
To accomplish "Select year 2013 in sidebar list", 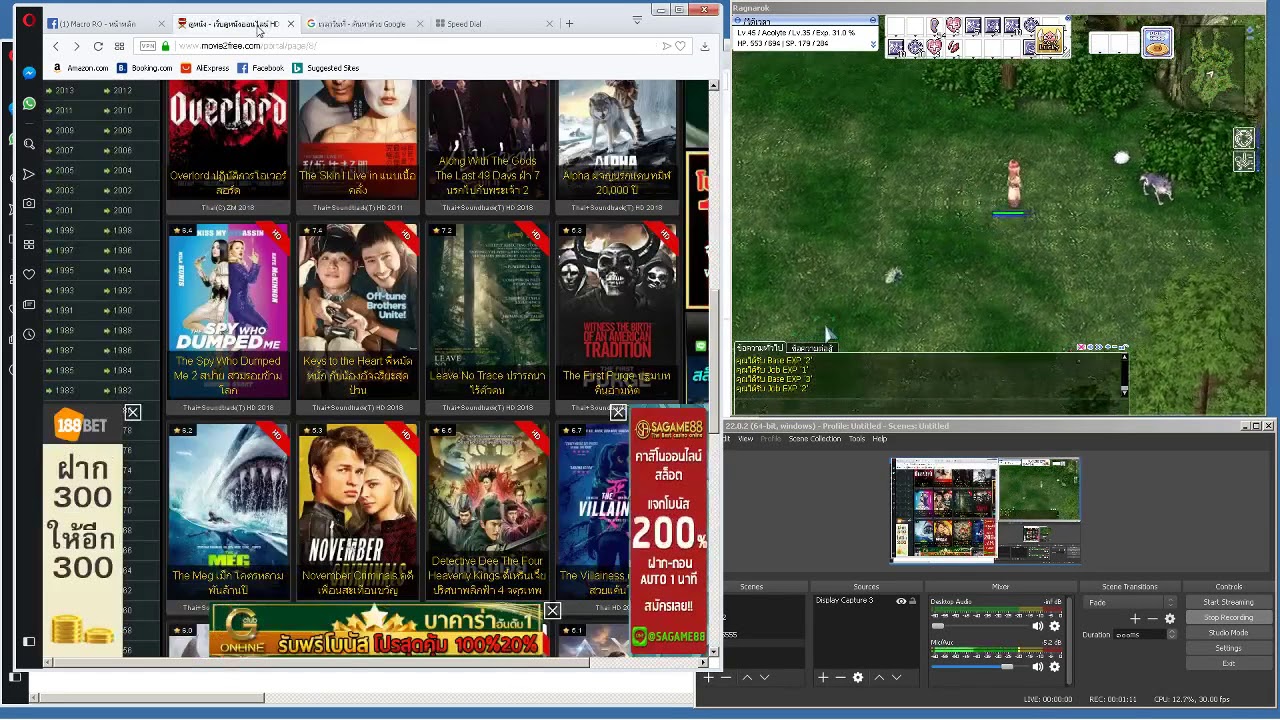I will coord(65,90).
